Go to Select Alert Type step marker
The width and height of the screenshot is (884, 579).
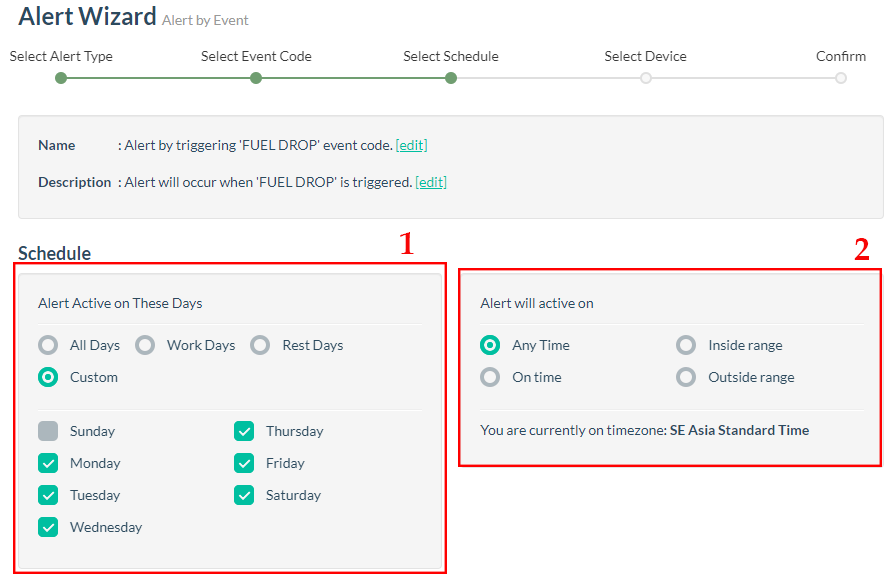tap(61, 78)
